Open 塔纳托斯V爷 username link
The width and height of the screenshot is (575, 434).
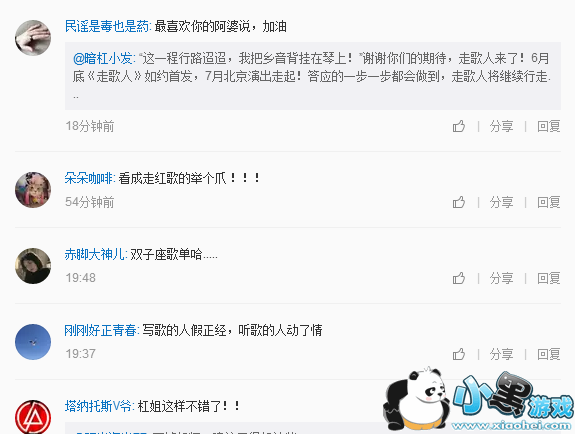(x=100, y=406)
